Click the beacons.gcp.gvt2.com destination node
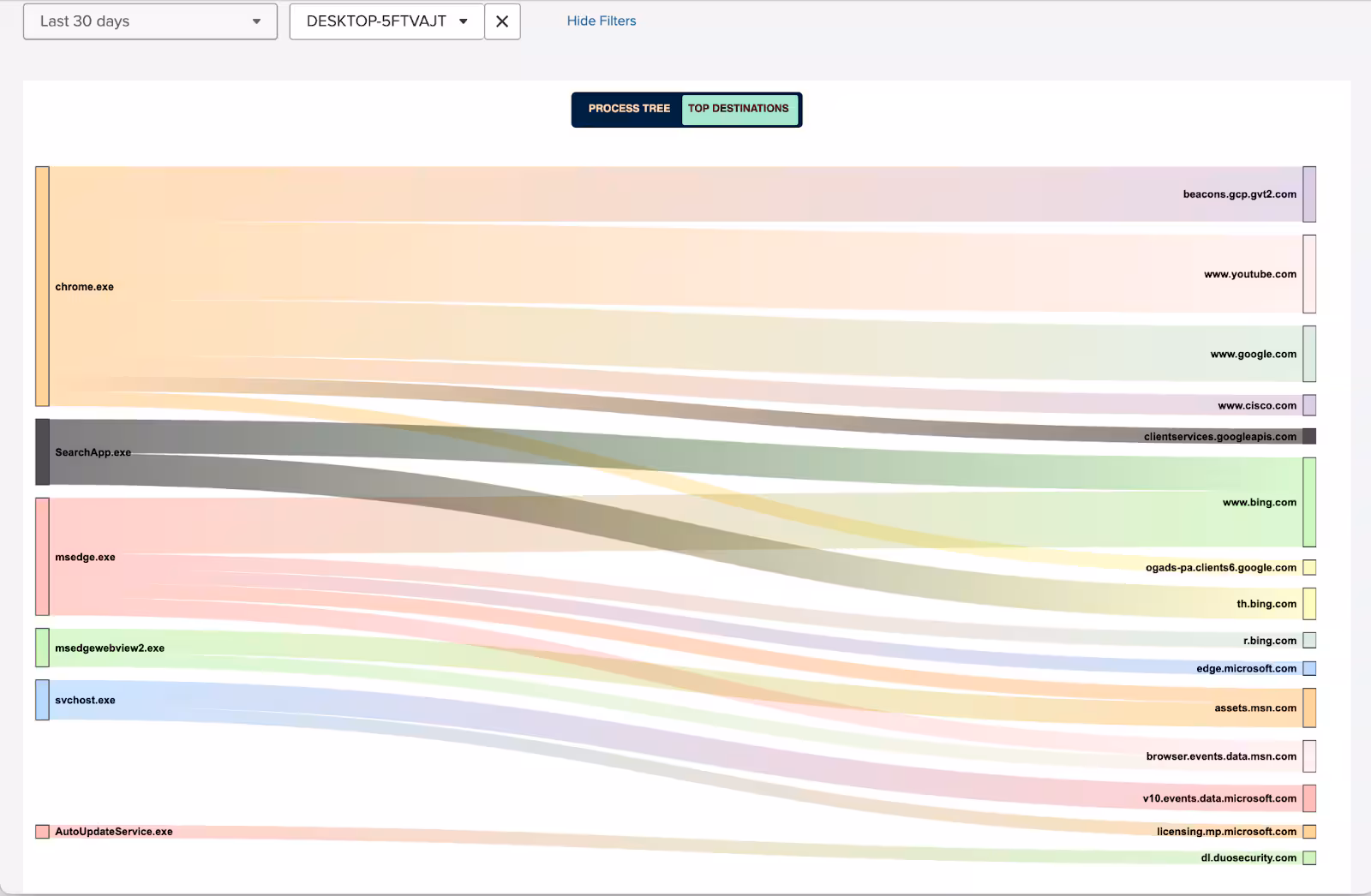Screen dimensions: 1371x896 click(x=1309, y=194)
